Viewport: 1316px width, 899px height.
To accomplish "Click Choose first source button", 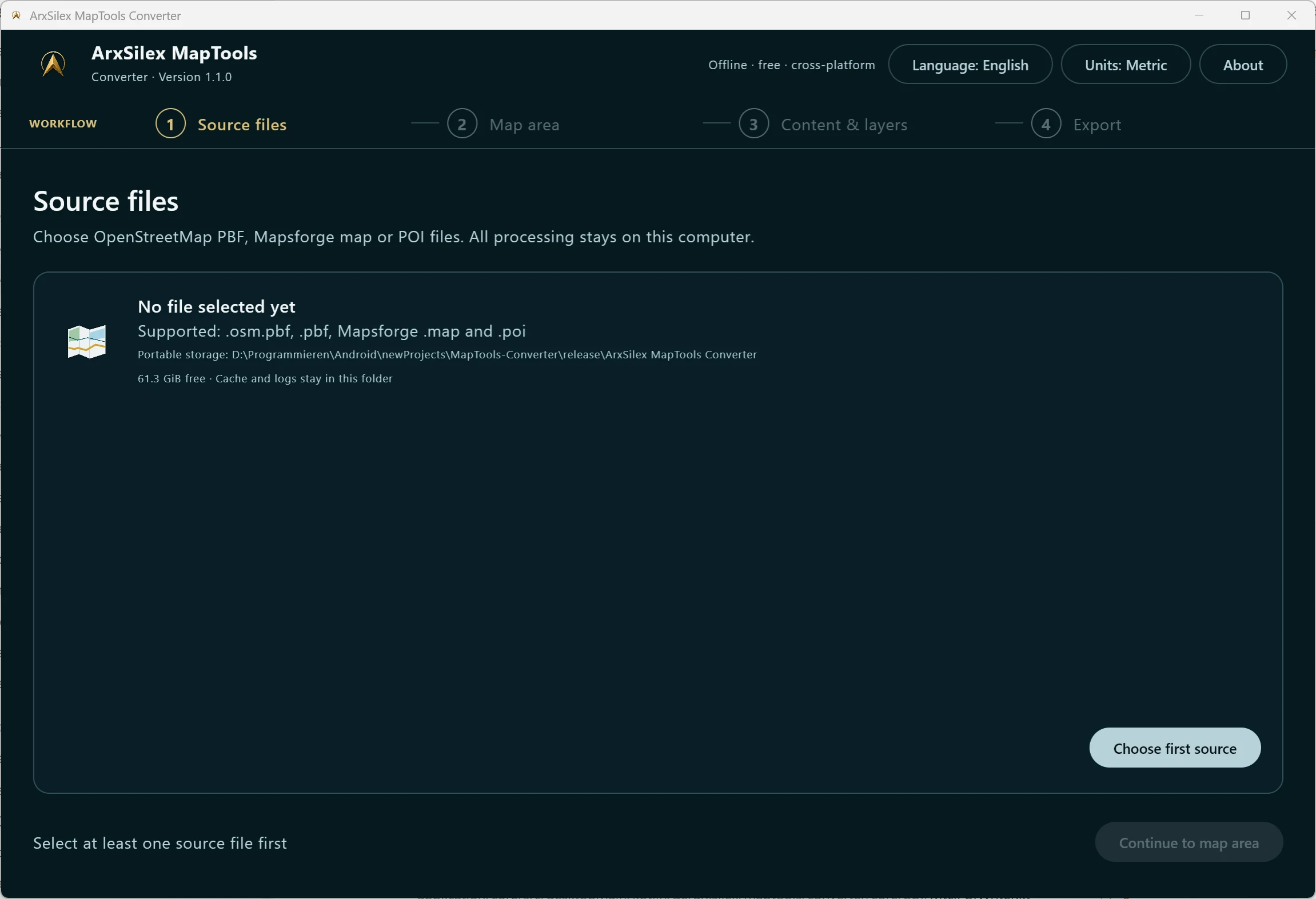I will tap(1175, 748).
